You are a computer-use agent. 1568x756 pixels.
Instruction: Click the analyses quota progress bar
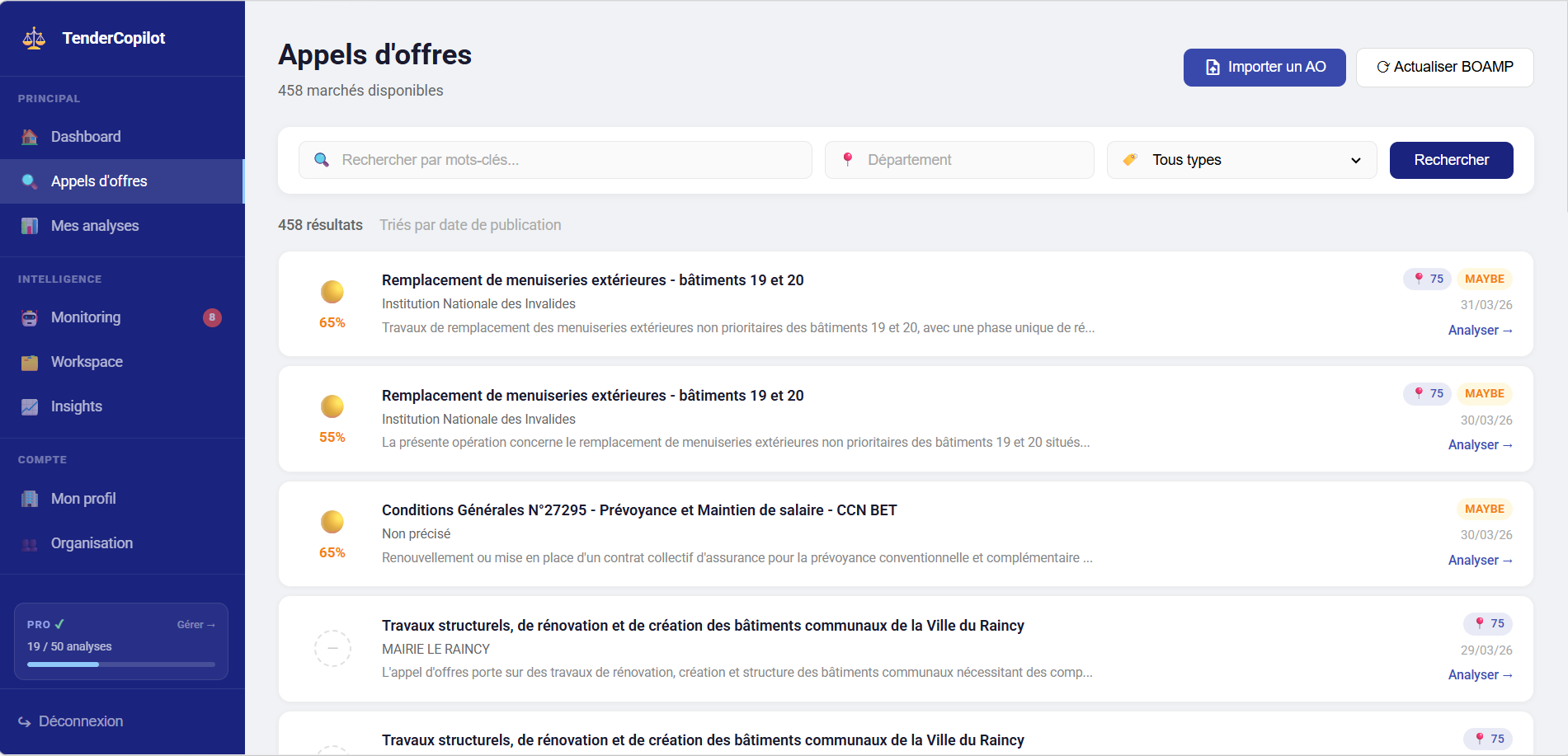pos(120,664)
